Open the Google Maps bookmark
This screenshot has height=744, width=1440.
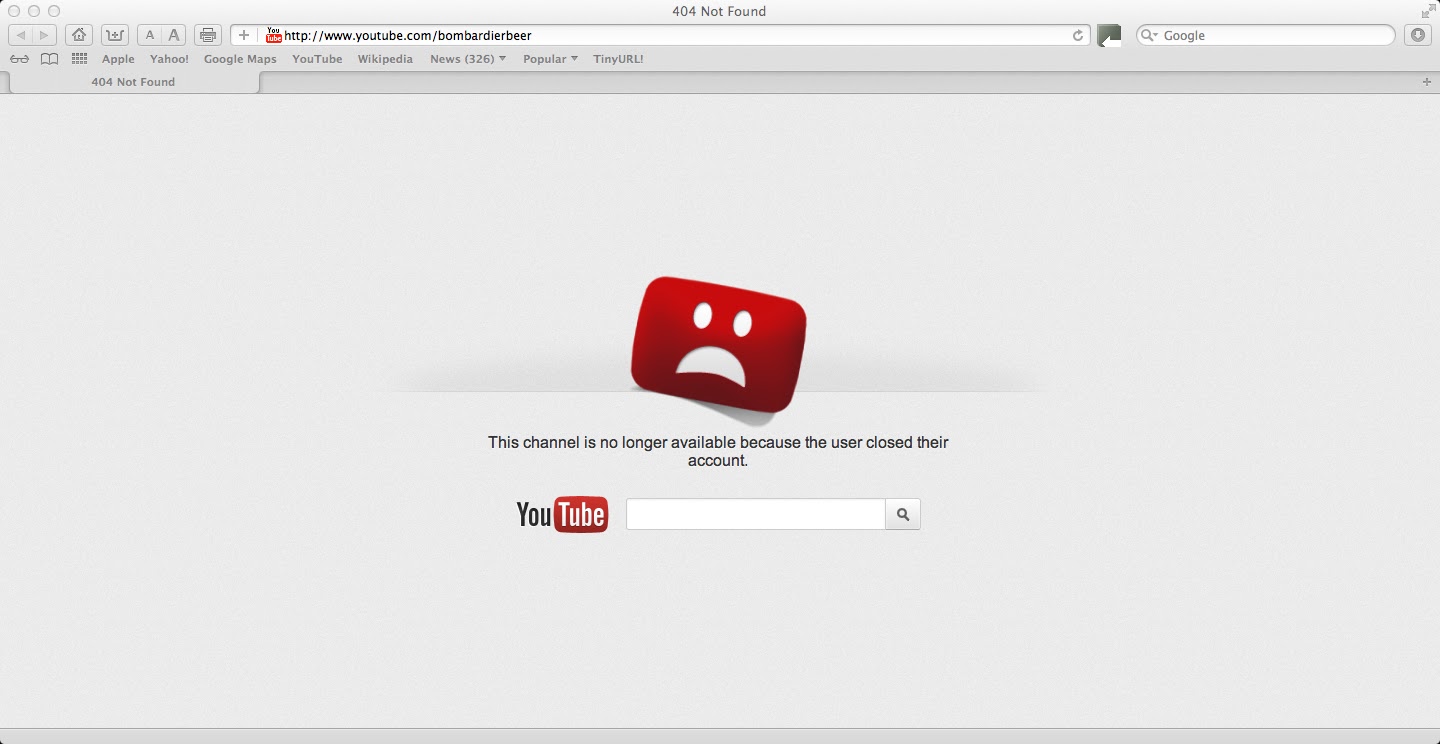pos(240,59)
